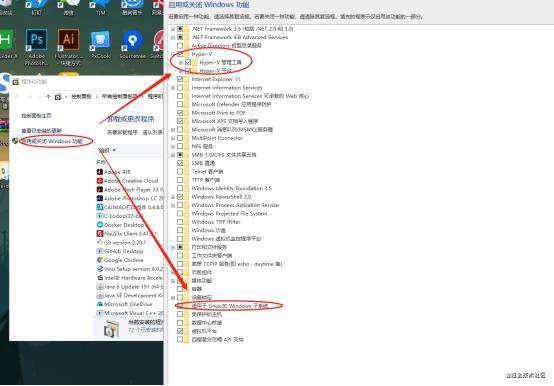The image size is (554, 386).
Task: Click the Microsoft OneDrive program icon
Action: [x=100, y=304]
